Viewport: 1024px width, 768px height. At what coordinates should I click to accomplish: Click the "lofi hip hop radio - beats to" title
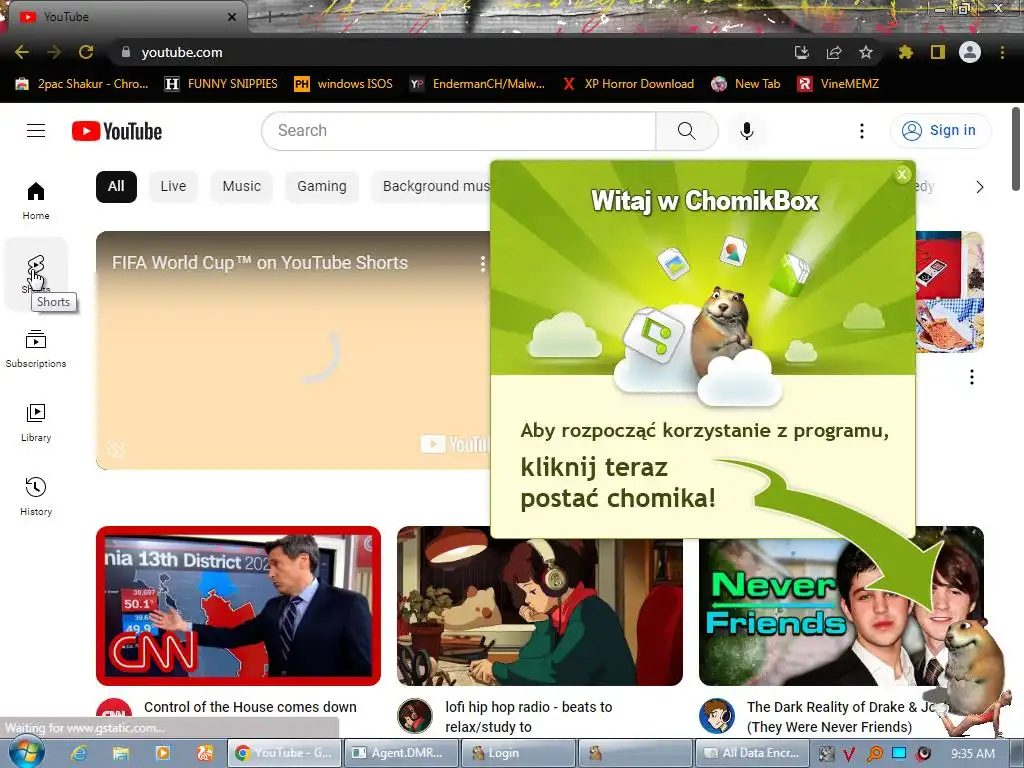(x=529, y=707)
